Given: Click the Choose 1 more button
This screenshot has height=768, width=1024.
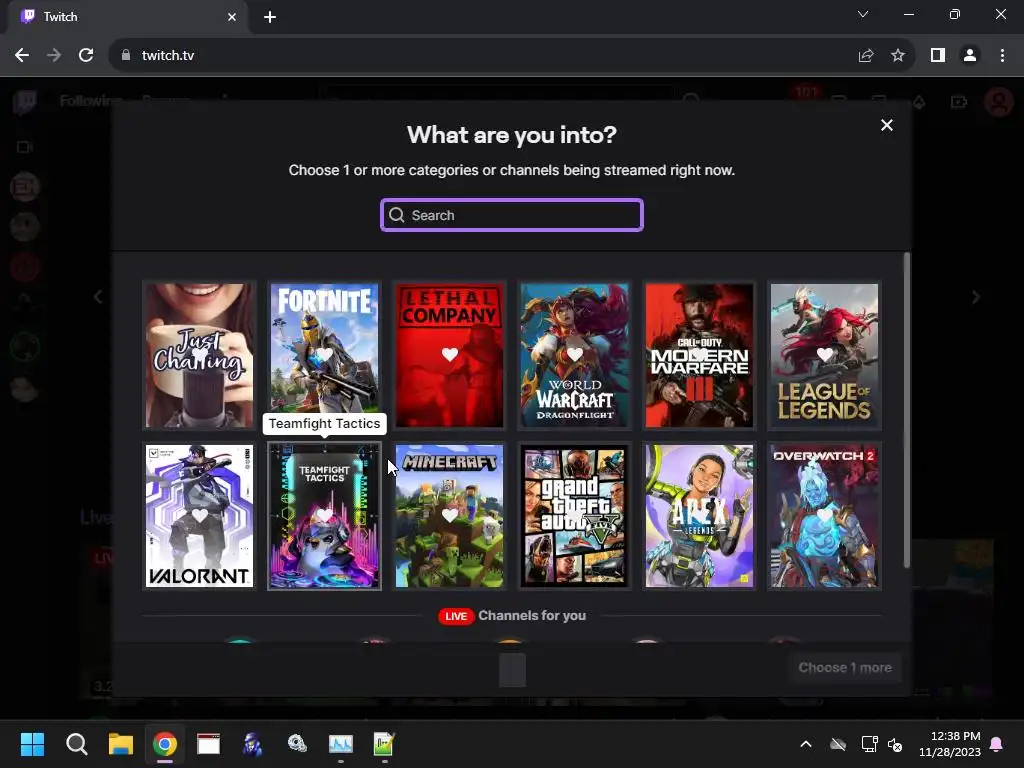Looking at the screenshot, I should click(x=844, y=667).
